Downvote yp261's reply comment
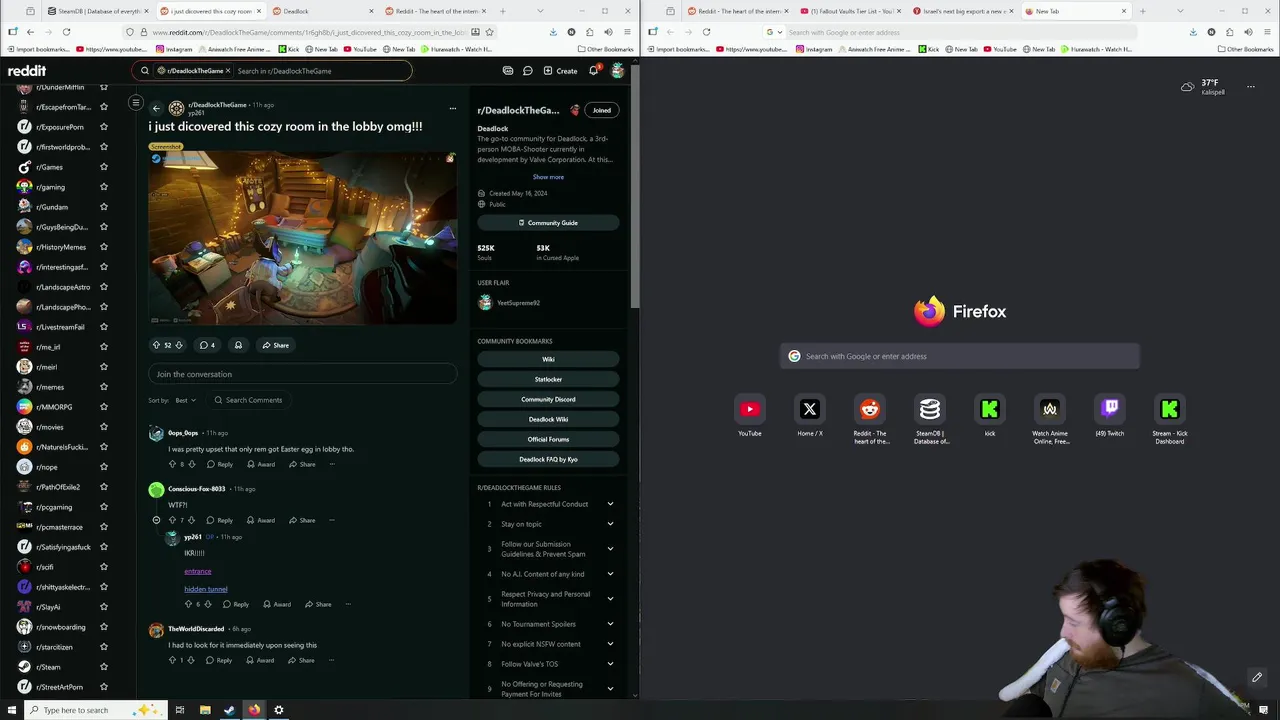The image size is (1280, 720). click(209, 604)
